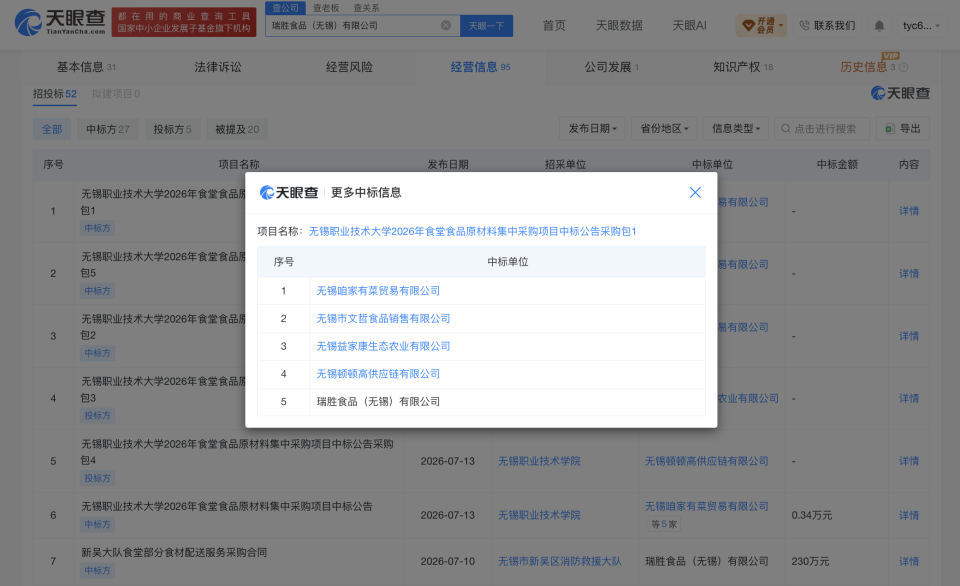The width and height of the screenshot is (960, 586).
Task: Open the 基本信息 section tab
Action: coord(86,67)
